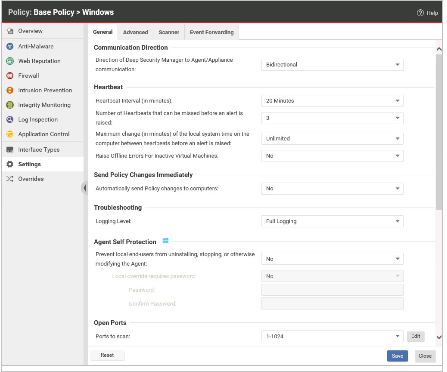Collapse the left navigation pane handle

[85, 188]
